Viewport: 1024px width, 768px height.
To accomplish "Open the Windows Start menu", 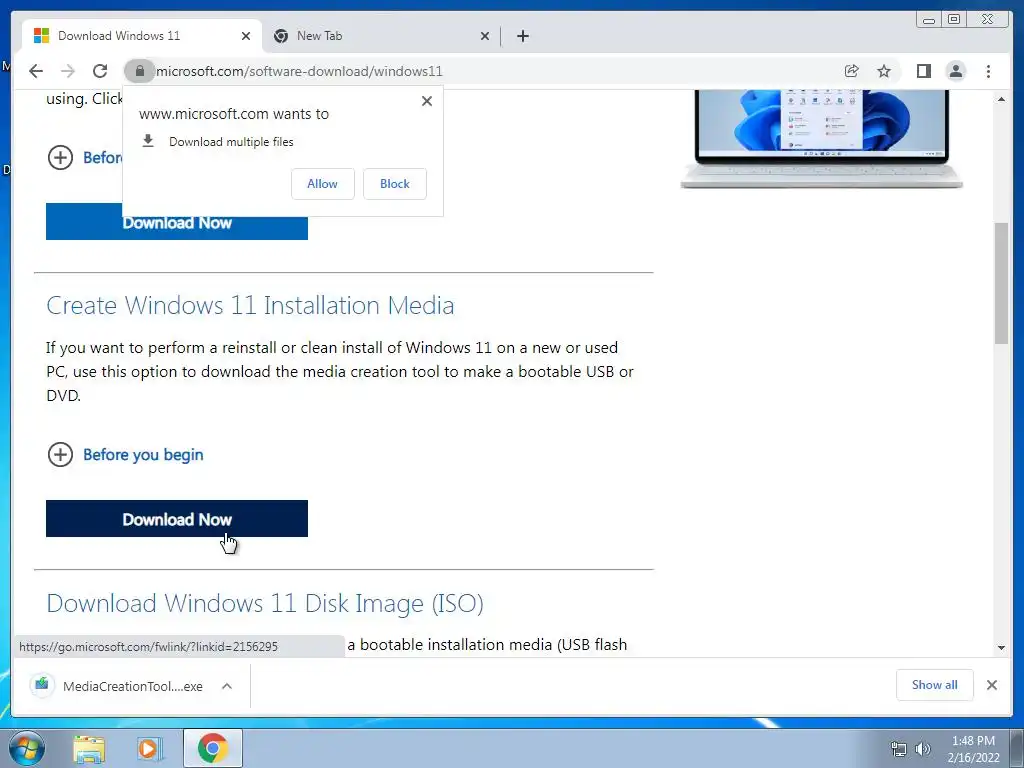I will (x=27, y=748).
